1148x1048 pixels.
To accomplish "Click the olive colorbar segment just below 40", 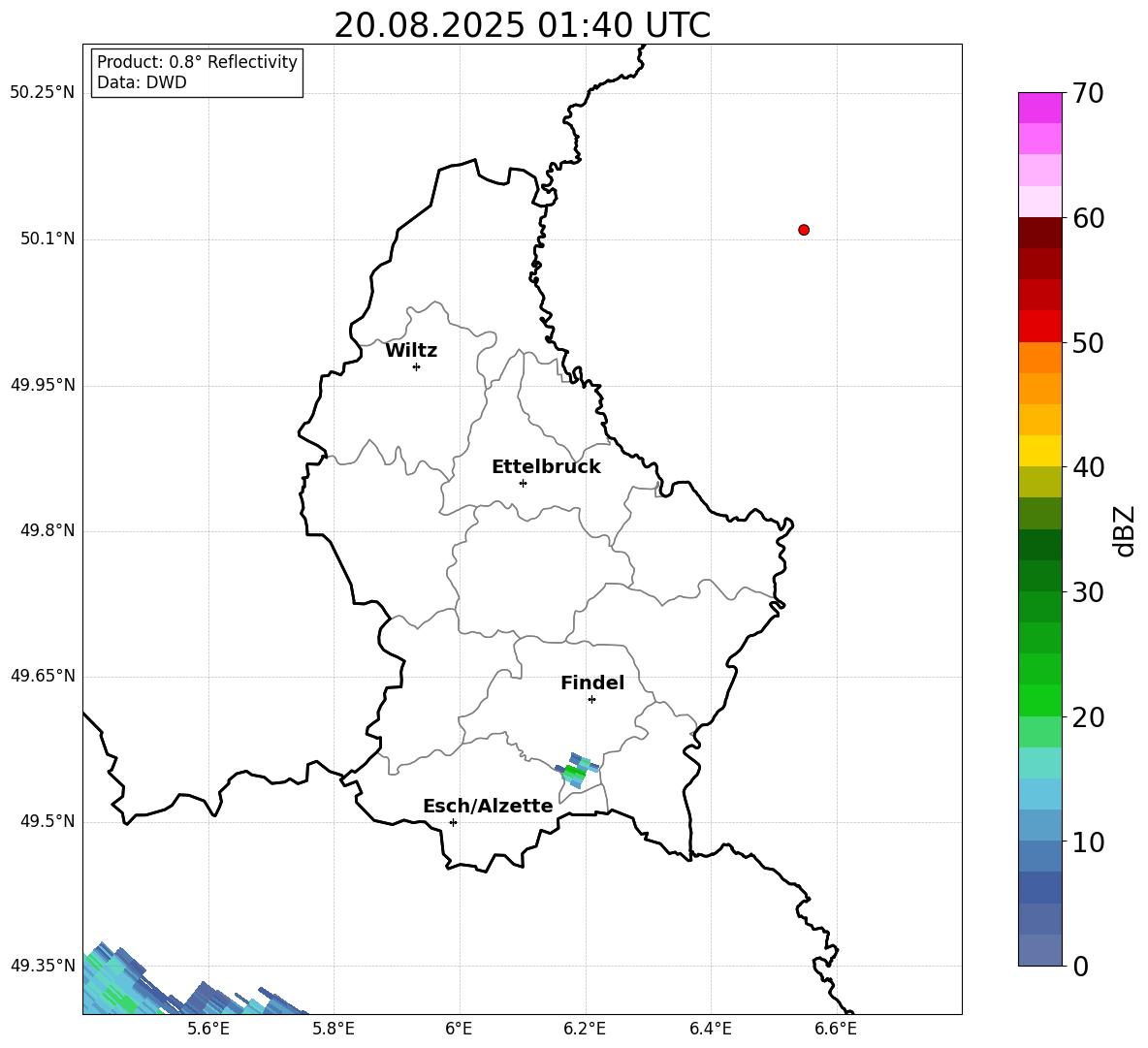I will 1039,482.
